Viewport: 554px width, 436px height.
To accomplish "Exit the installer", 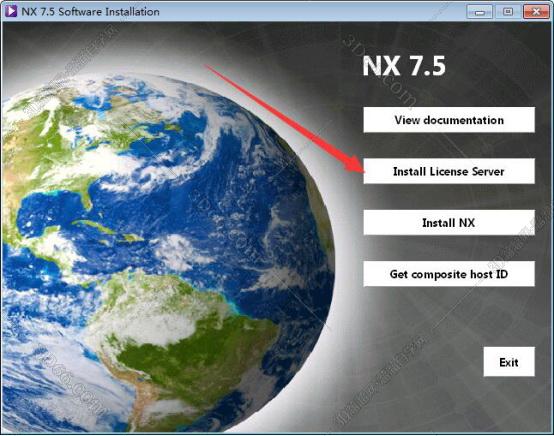I will point(509,362).
